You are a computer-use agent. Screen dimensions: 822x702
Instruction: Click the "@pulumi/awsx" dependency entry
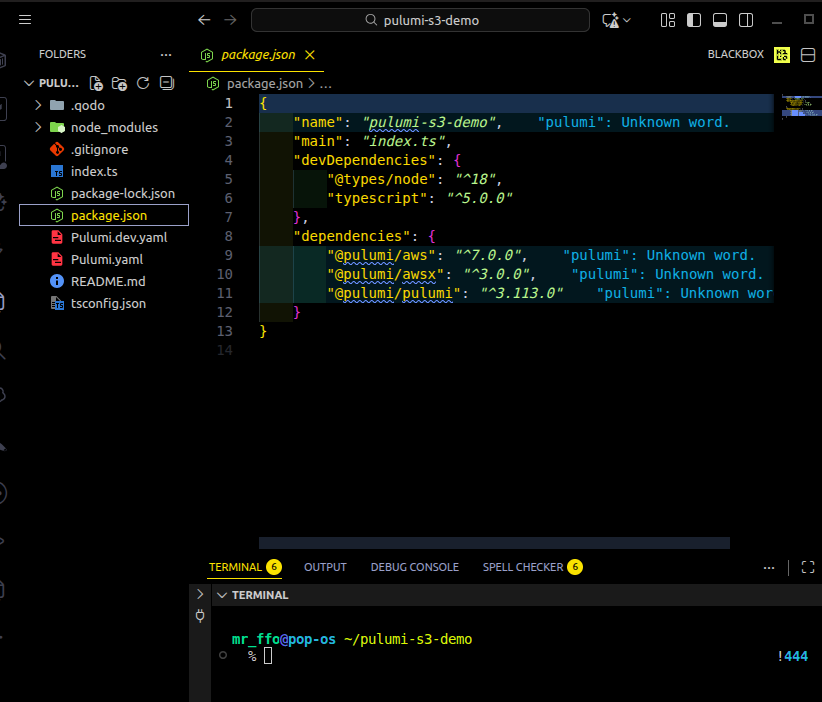click(x=385, y=274)
